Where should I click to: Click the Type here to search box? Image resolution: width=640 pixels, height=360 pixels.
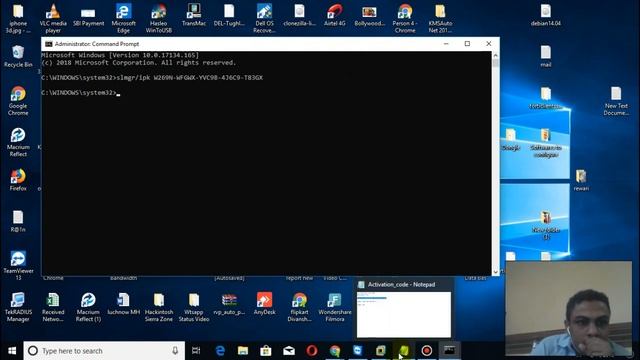pos(104,351)
